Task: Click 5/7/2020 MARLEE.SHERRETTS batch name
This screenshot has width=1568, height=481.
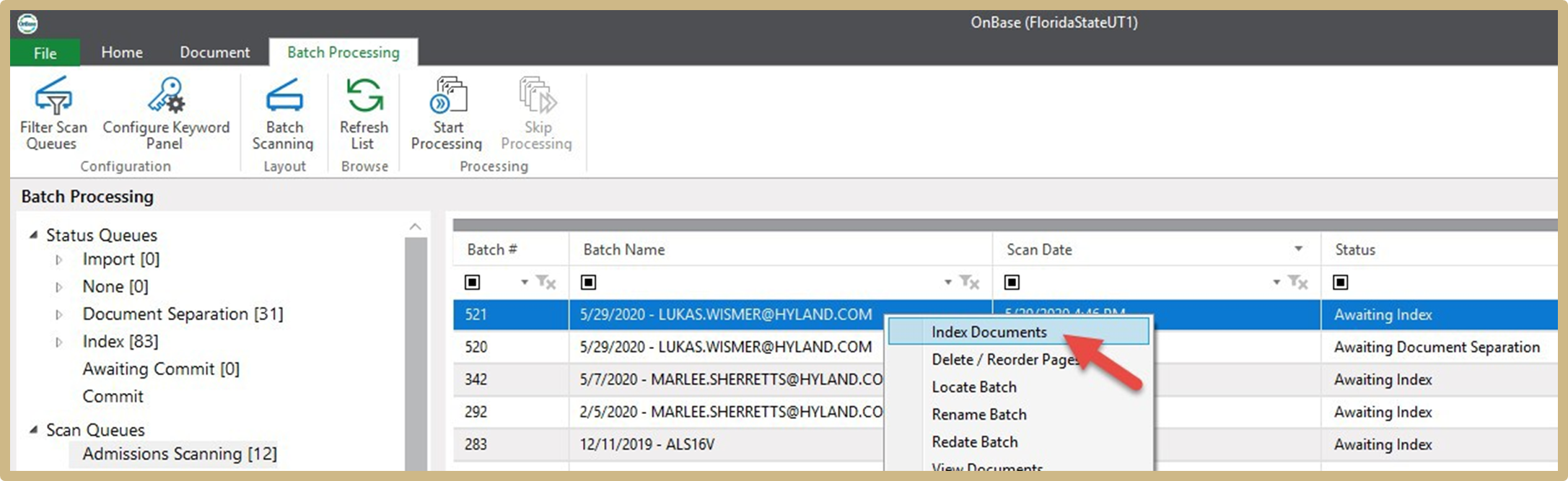Action: (x=732, y=379)
